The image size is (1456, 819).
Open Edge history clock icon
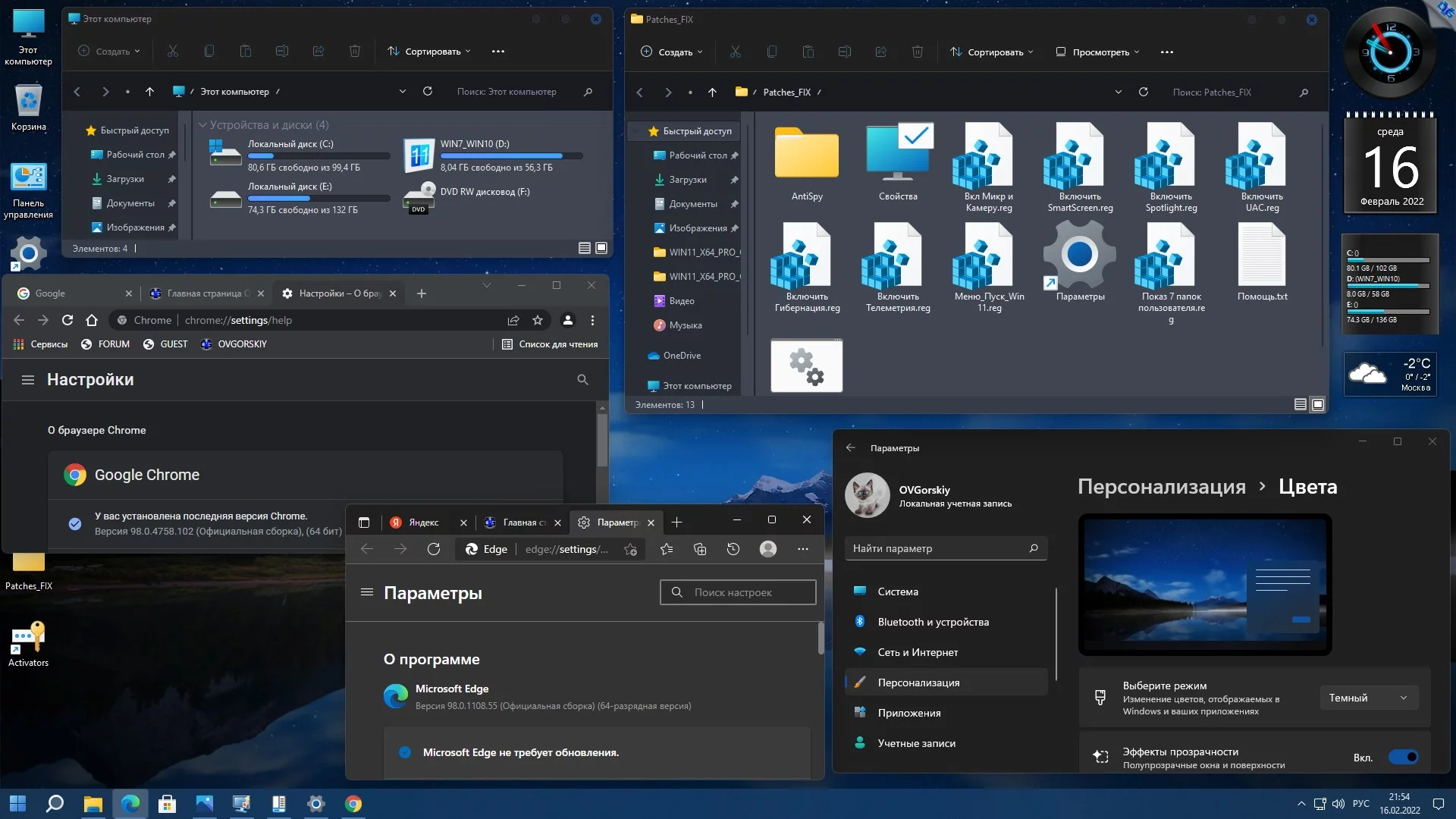pos(733,549)
